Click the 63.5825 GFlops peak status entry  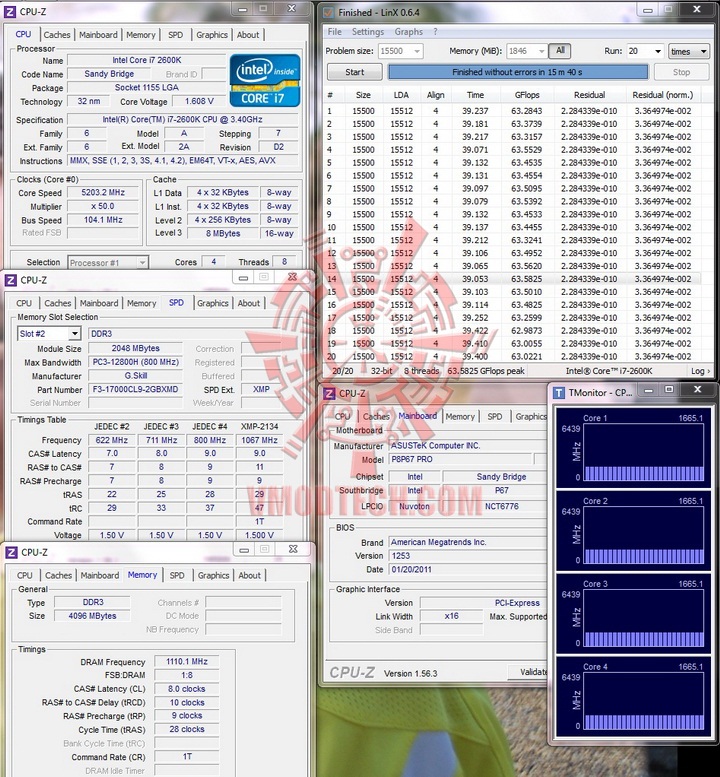tap(486, 371)
